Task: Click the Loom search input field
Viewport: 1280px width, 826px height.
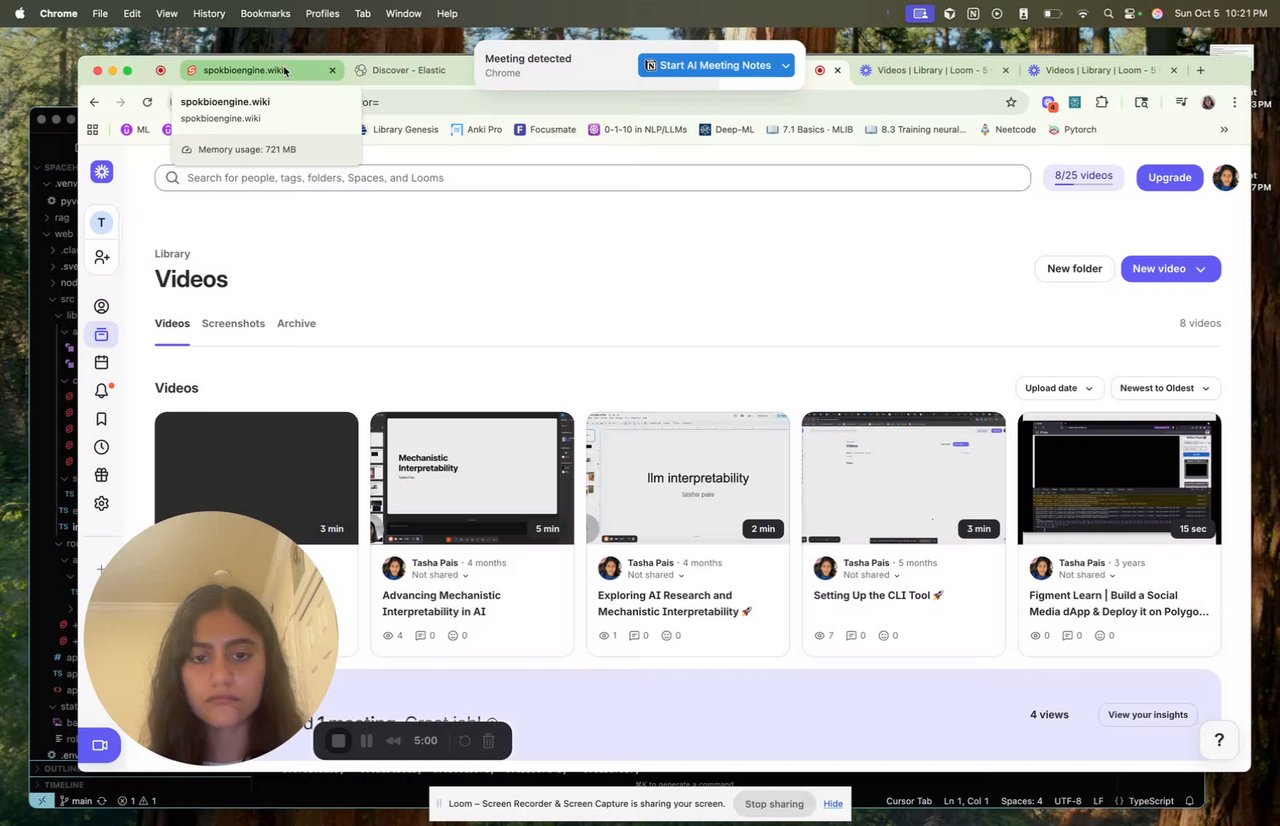Action: point(592,178)
